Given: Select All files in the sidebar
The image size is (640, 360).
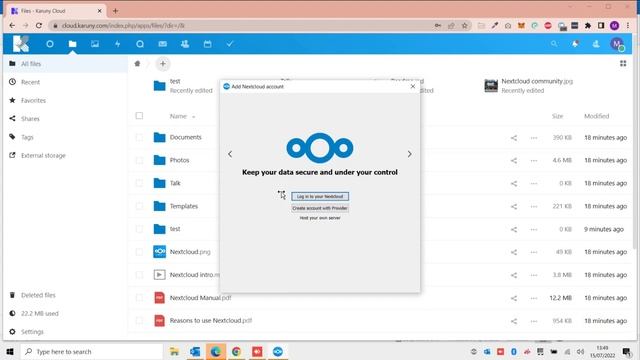Looking at the screenshot, I should tap(65, 64).
